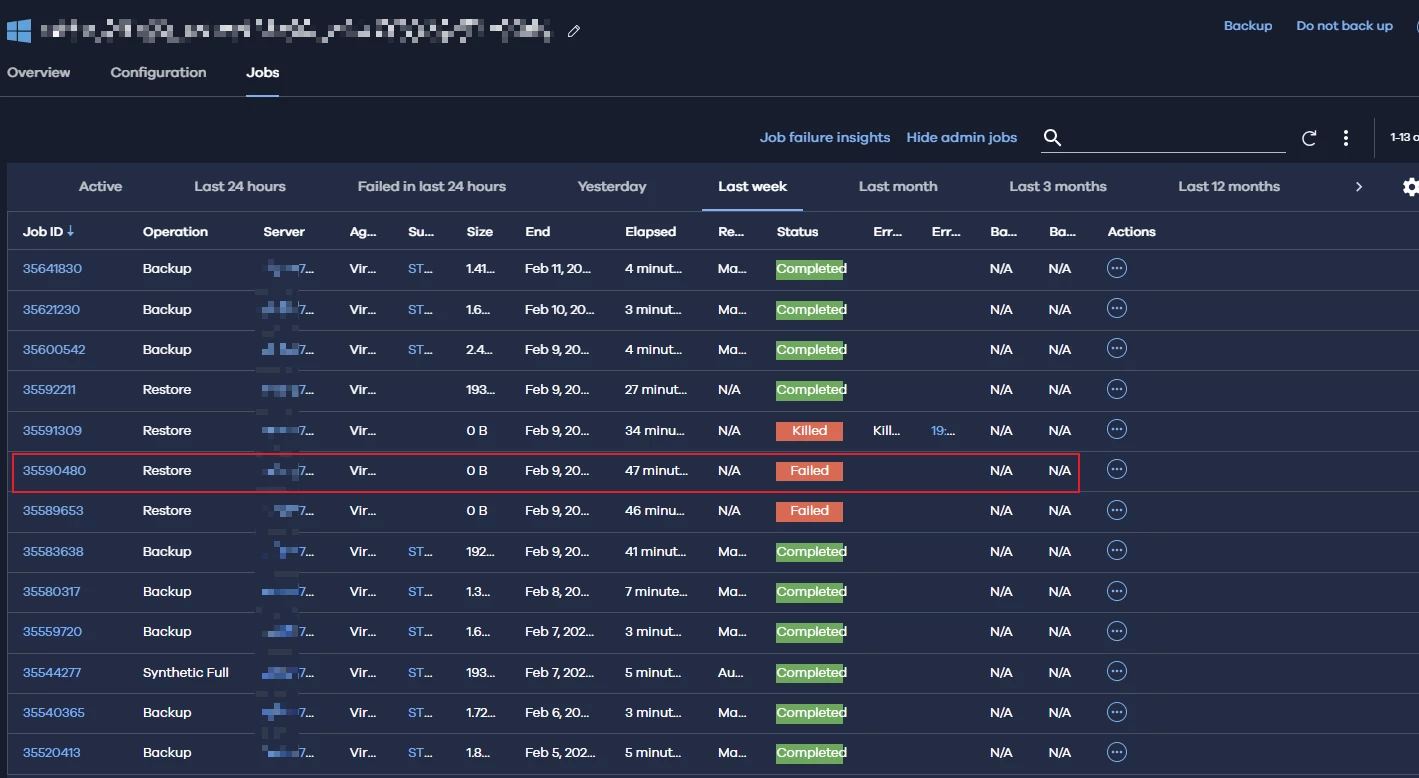Click the Actions column header
This screenshot has height=778, width=1419.
click(1132, 232)
